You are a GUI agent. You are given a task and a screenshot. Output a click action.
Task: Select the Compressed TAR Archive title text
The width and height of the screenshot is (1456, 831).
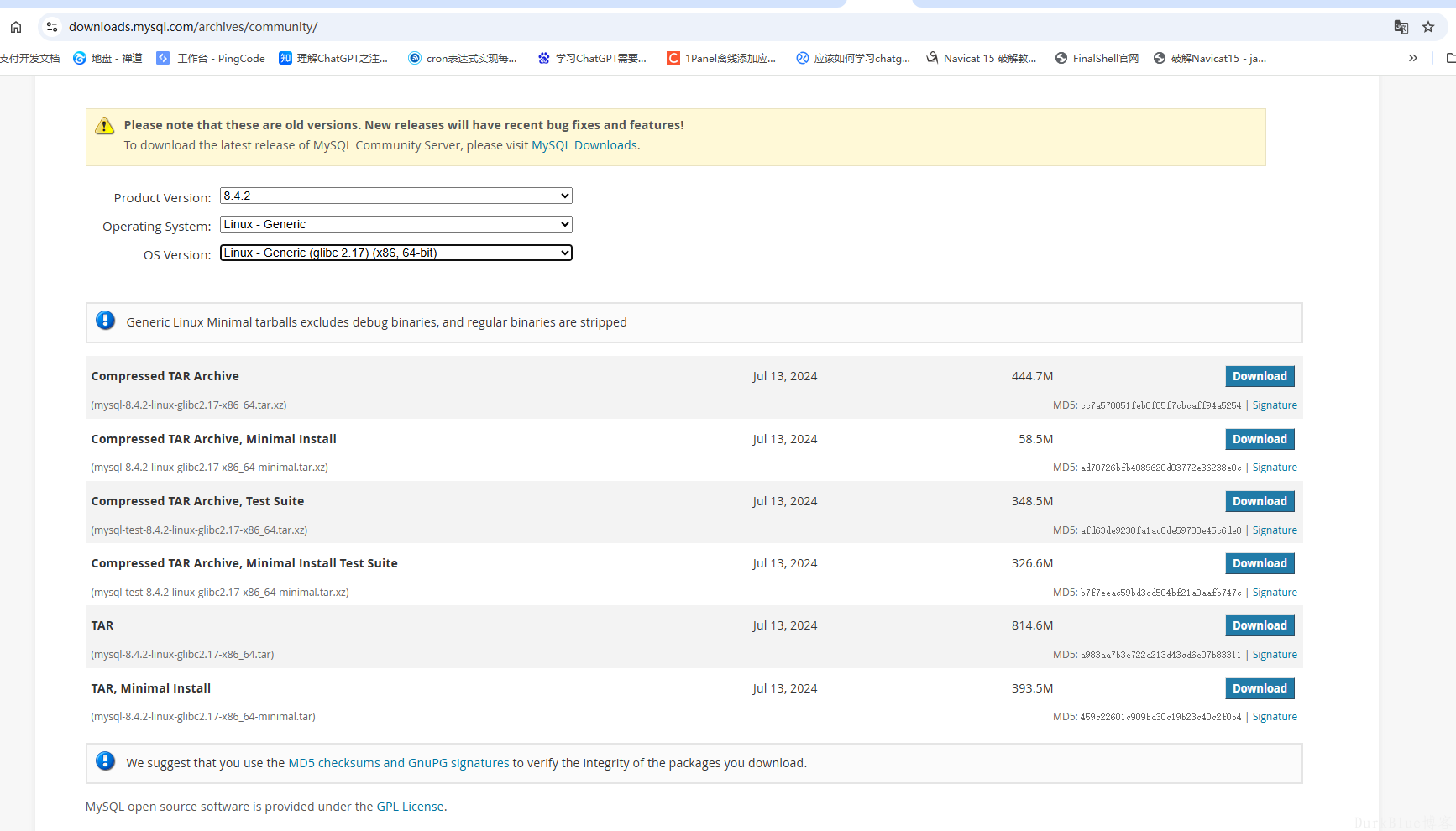coord(165,376)
